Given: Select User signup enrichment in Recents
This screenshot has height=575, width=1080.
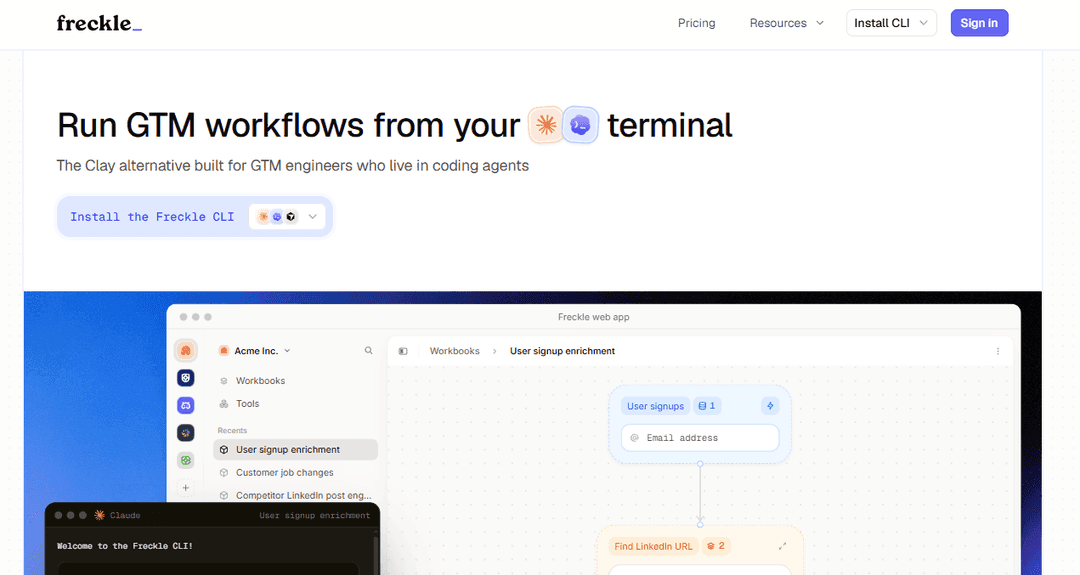Looking at the screenshot, I should point(295,450).
